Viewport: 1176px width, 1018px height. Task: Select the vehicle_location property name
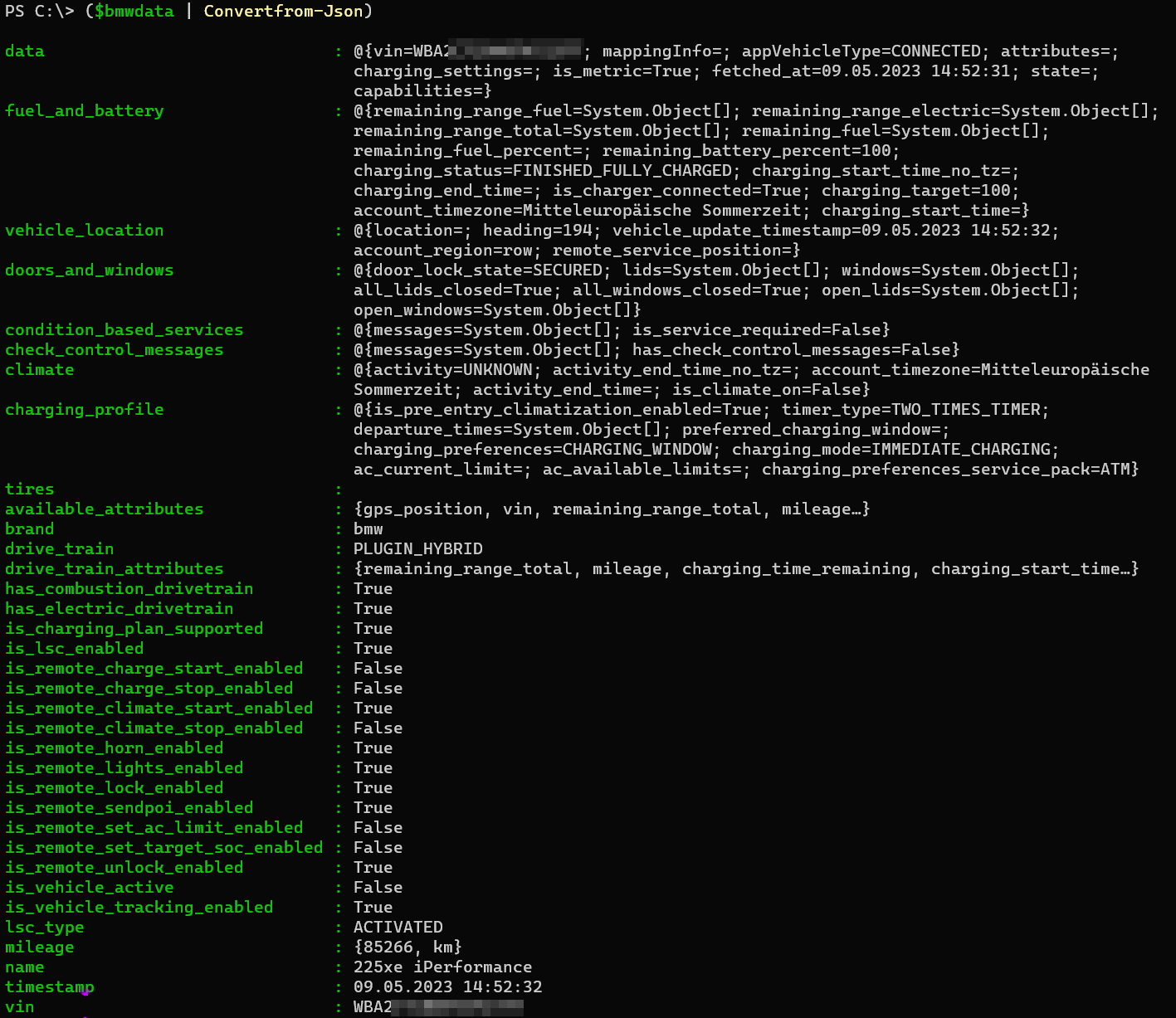tap(85, 230)
